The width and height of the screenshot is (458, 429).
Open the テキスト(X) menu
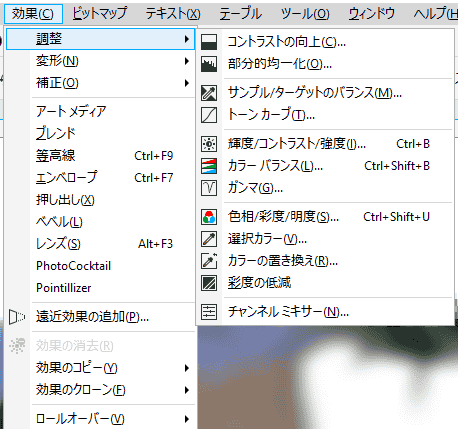click(173, 14)
